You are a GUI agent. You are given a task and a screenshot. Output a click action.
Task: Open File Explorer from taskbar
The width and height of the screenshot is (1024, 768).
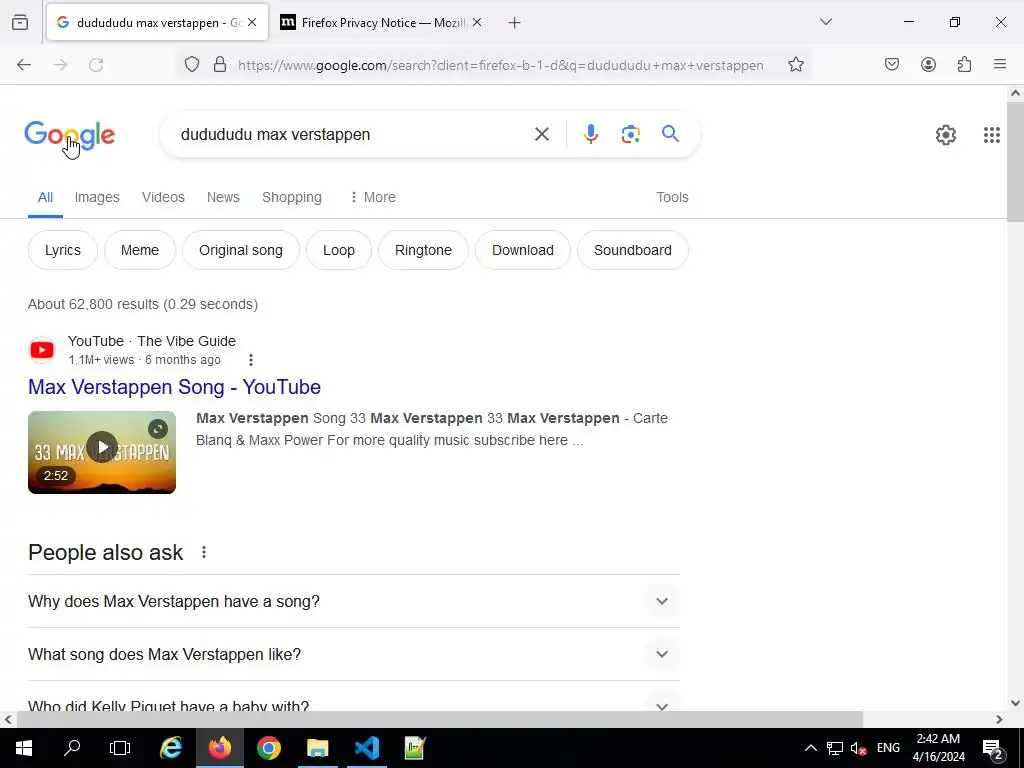click(317, 748)
